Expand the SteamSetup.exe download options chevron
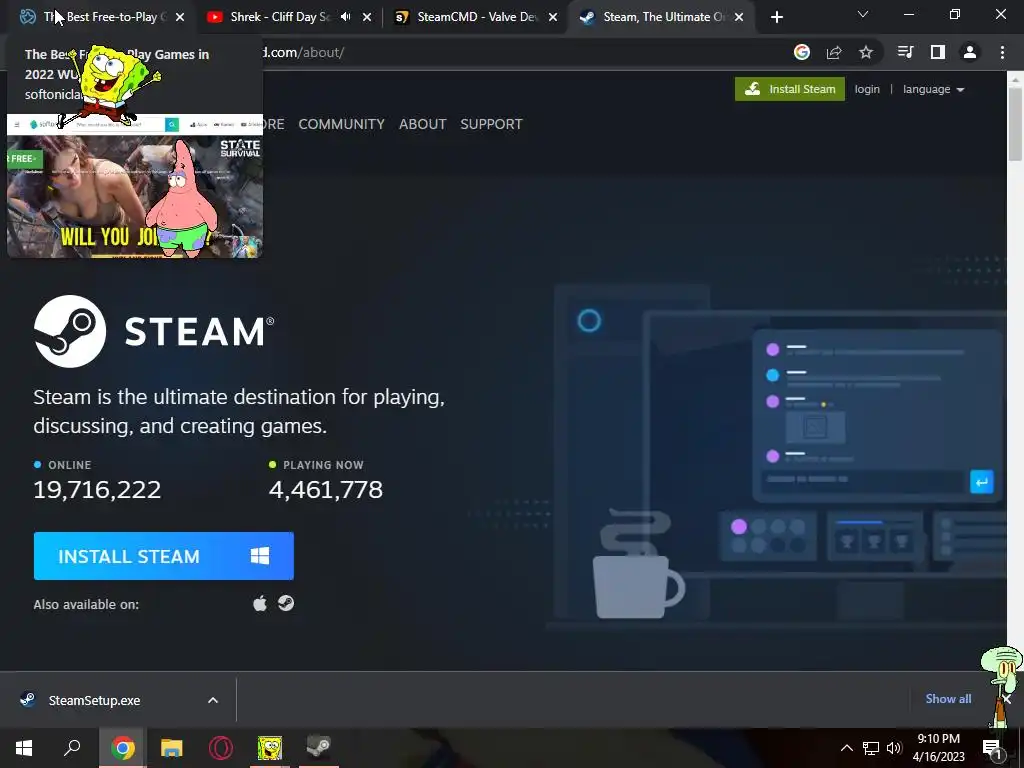Viewport: 1024px width, 768px height. (213, 700)
